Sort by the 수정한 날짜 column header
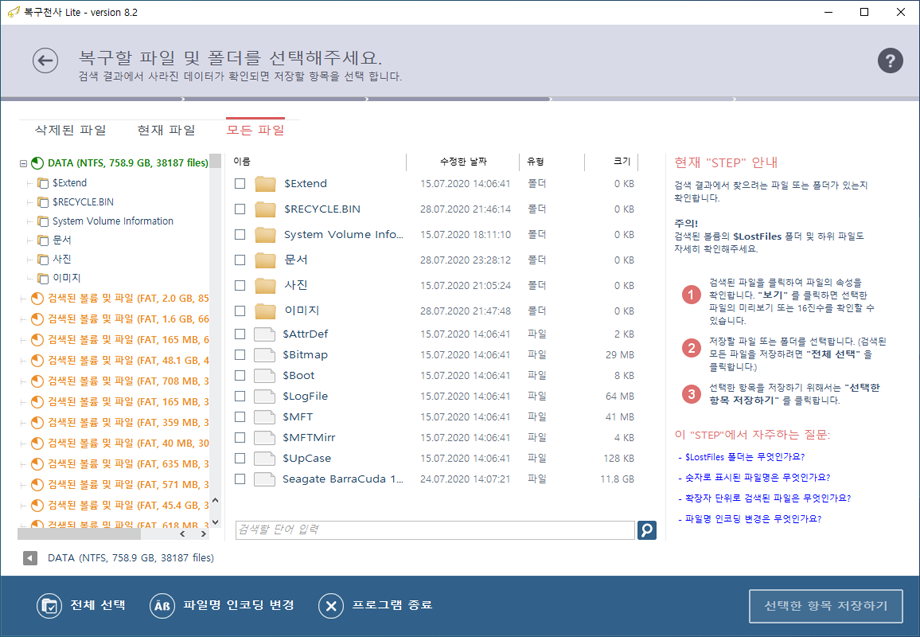Screen dimensions: 920x637 click(463, 161)
